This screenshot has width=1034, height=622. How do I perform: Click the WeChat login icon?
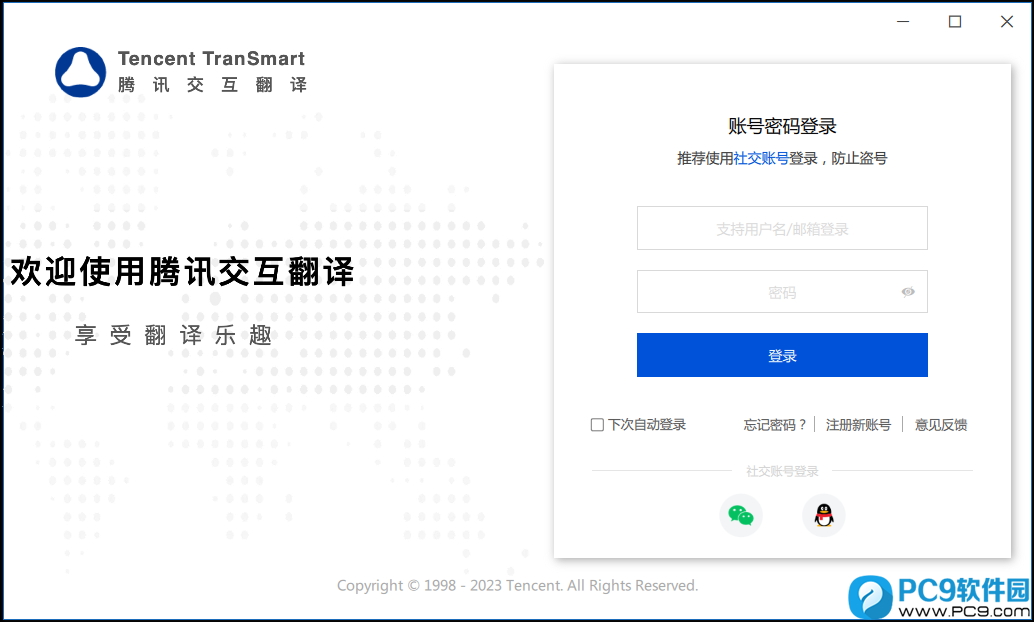(741, 515)
